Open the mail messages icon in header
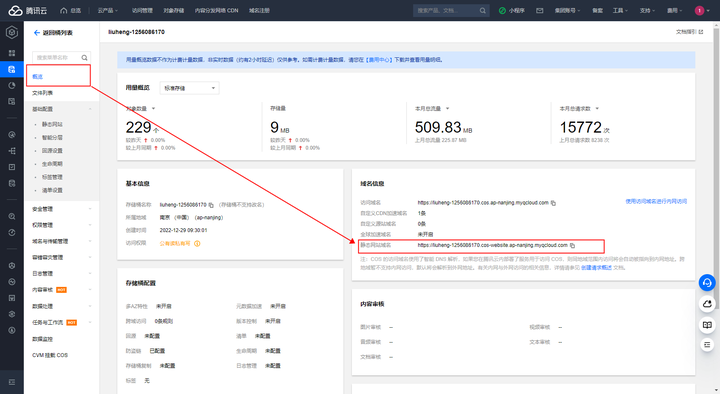Viewport: 720px width, 394px height. [540, 11]
